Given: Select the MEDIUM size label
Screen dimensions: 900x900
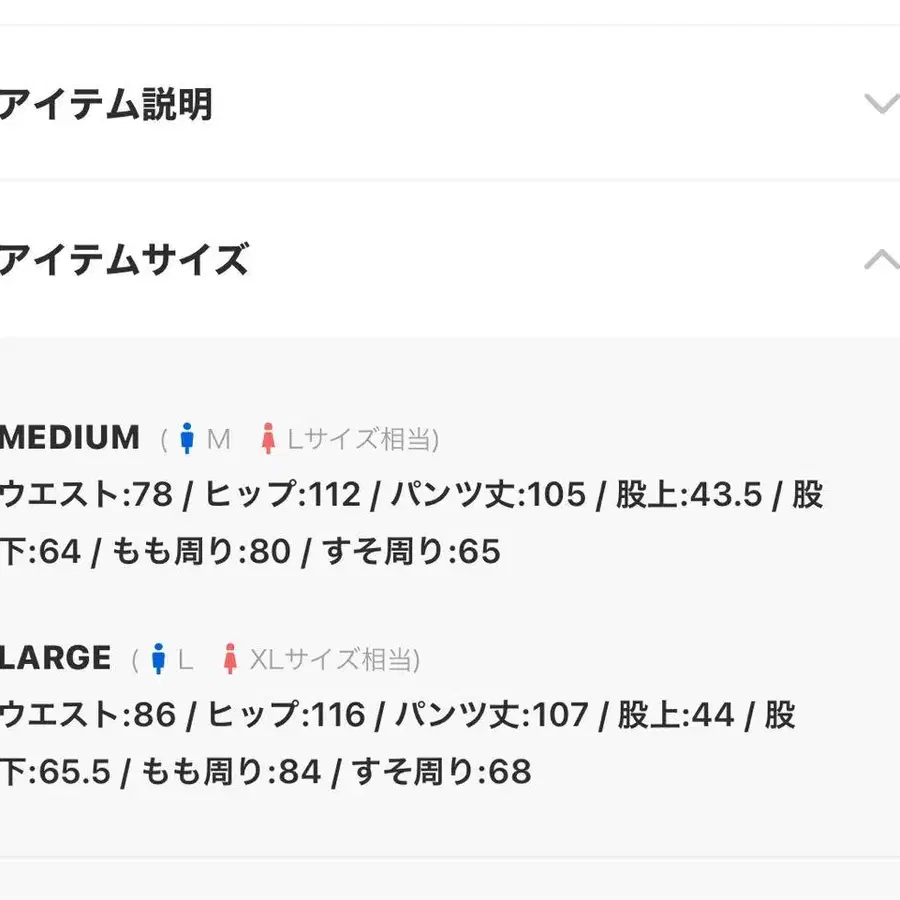Looking at the screenshot, I should pyautogui.click(x=70, y=437).
